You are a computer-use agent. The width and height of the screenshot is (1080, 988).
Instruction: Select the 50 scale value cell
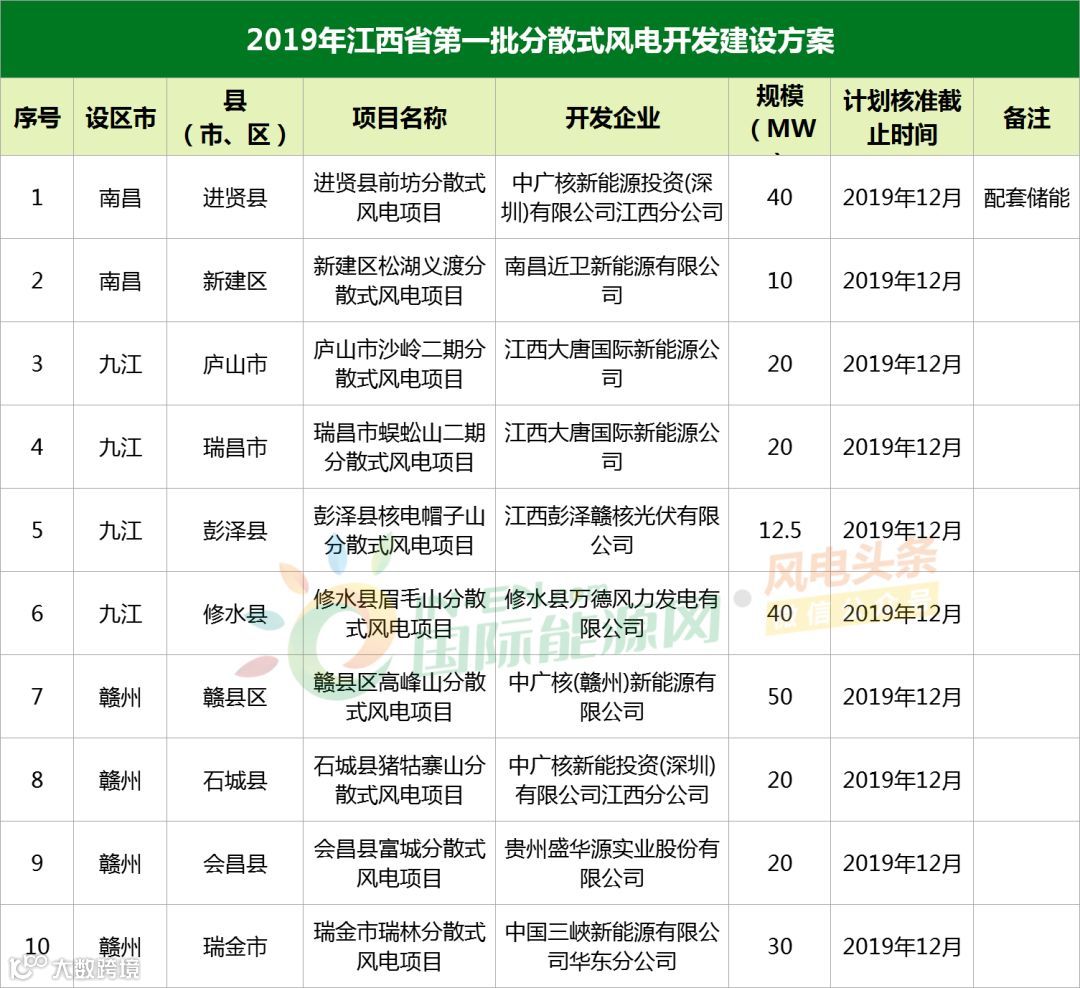click(x=780, y=697)
